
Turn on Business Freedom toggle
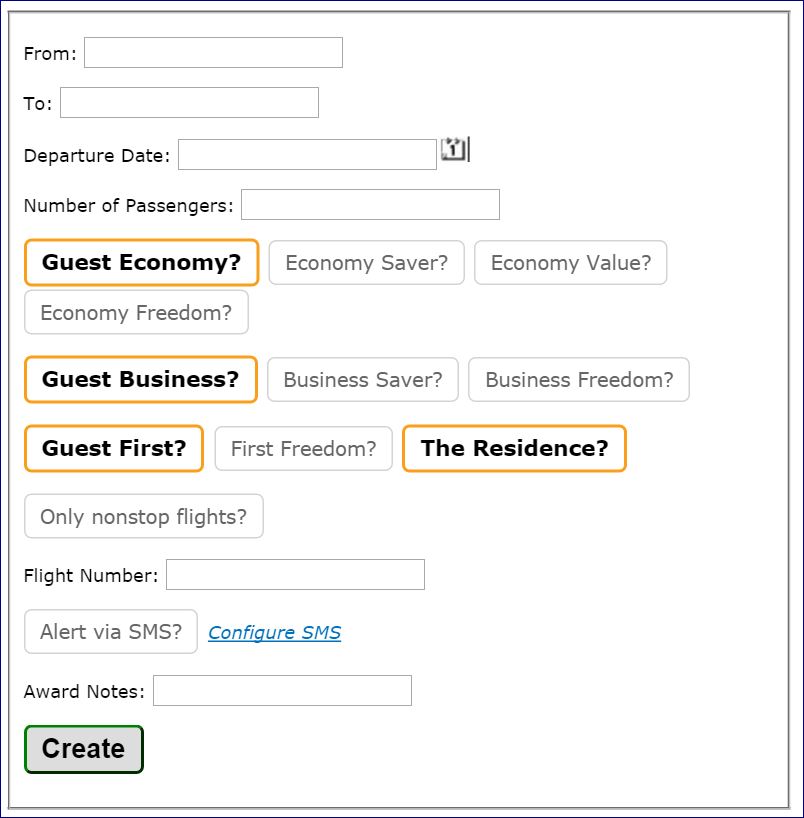[x=579, y=380]
